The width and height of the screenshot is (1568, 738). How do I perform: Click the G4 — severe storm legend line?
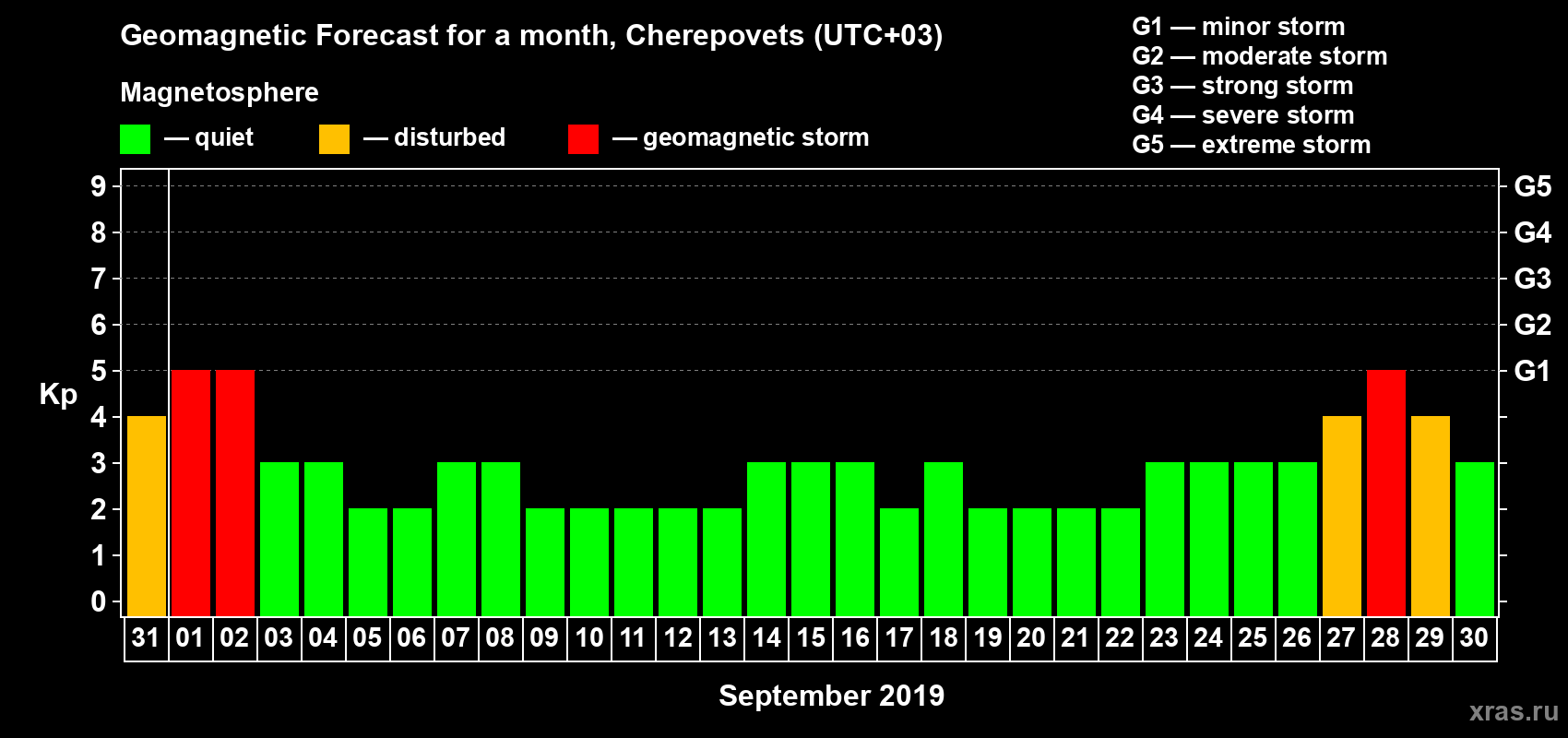1243,115
